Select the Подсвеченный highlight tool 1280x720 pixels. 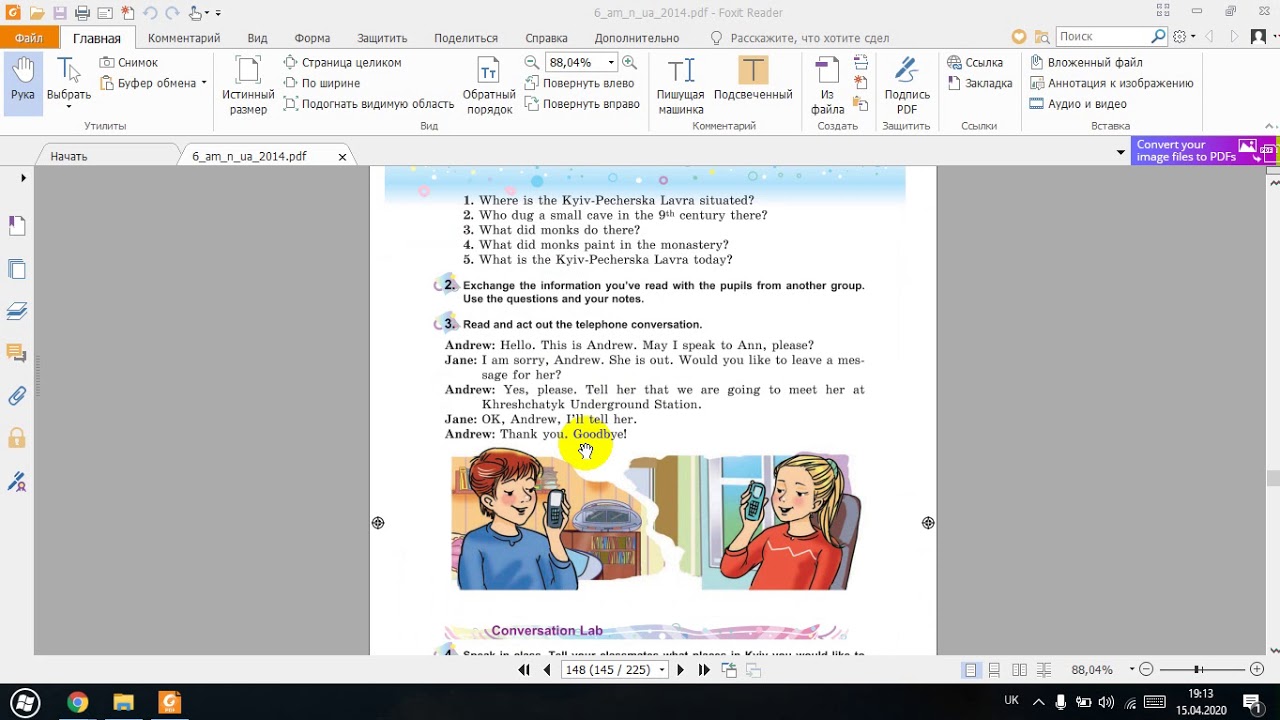coord(753,78)
